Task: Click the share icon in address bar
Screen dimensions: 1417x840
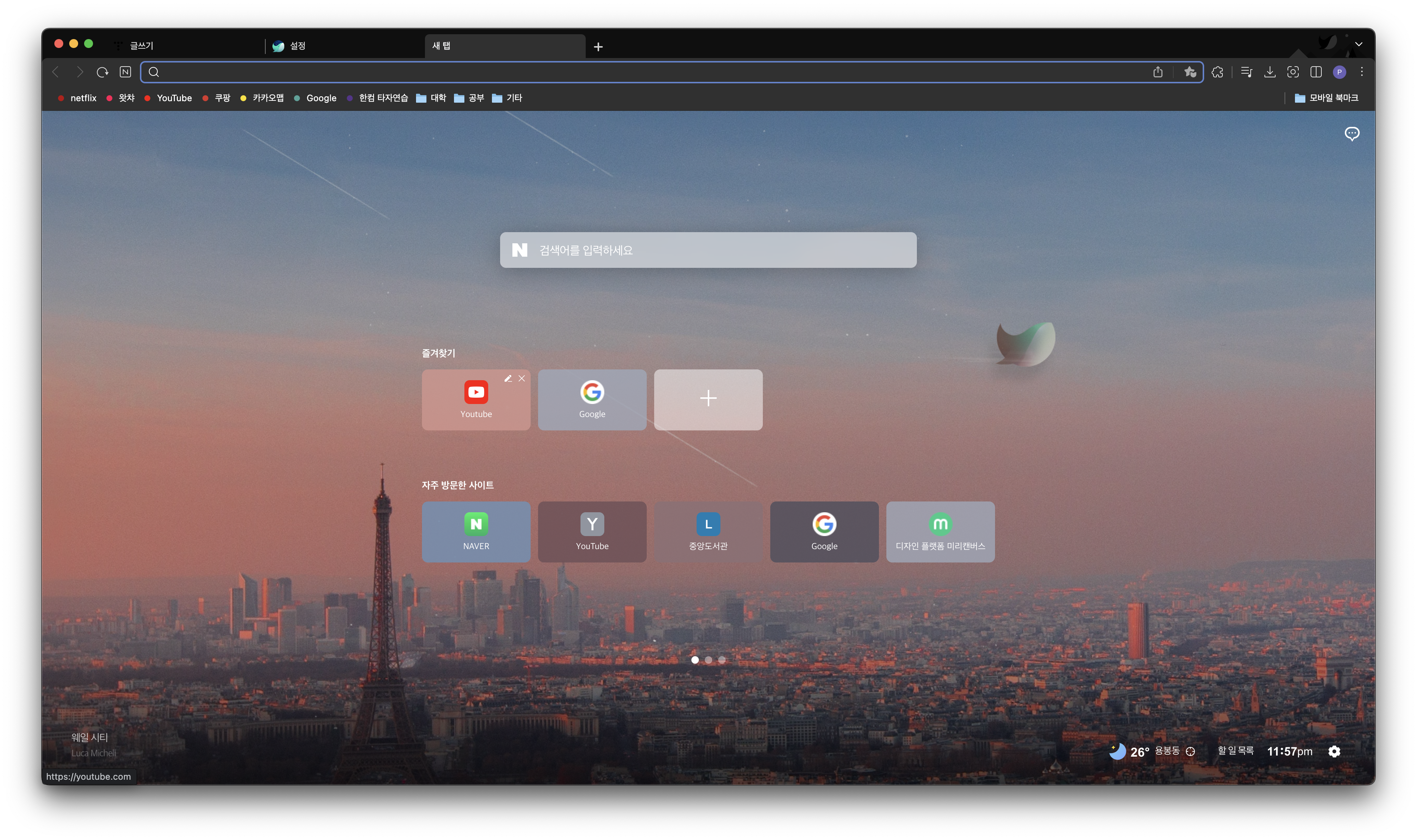Action: (1158, 72)
